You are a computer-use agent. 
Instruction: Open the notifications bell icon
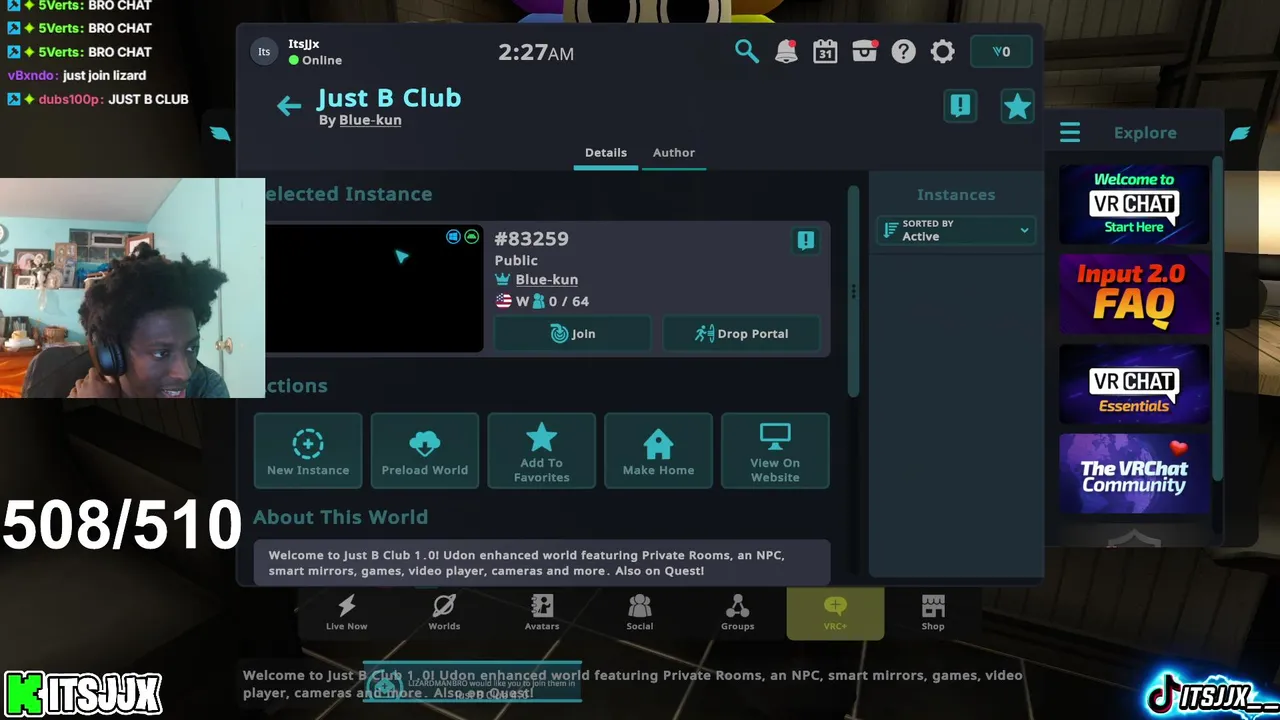pos(787,51)
